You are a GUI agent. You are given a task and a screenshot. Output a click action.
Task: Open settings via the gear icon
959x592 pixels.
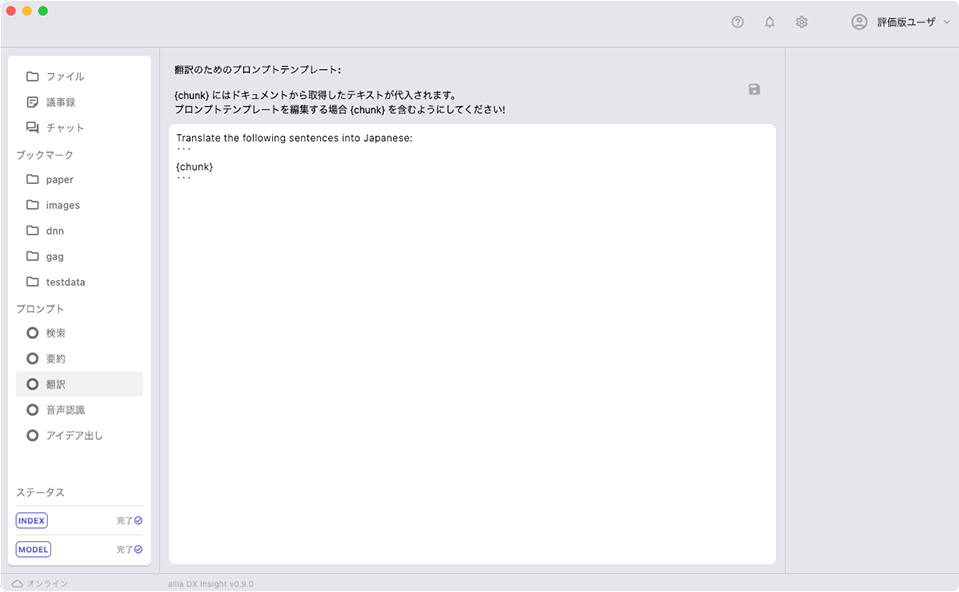tap(802, 22)
